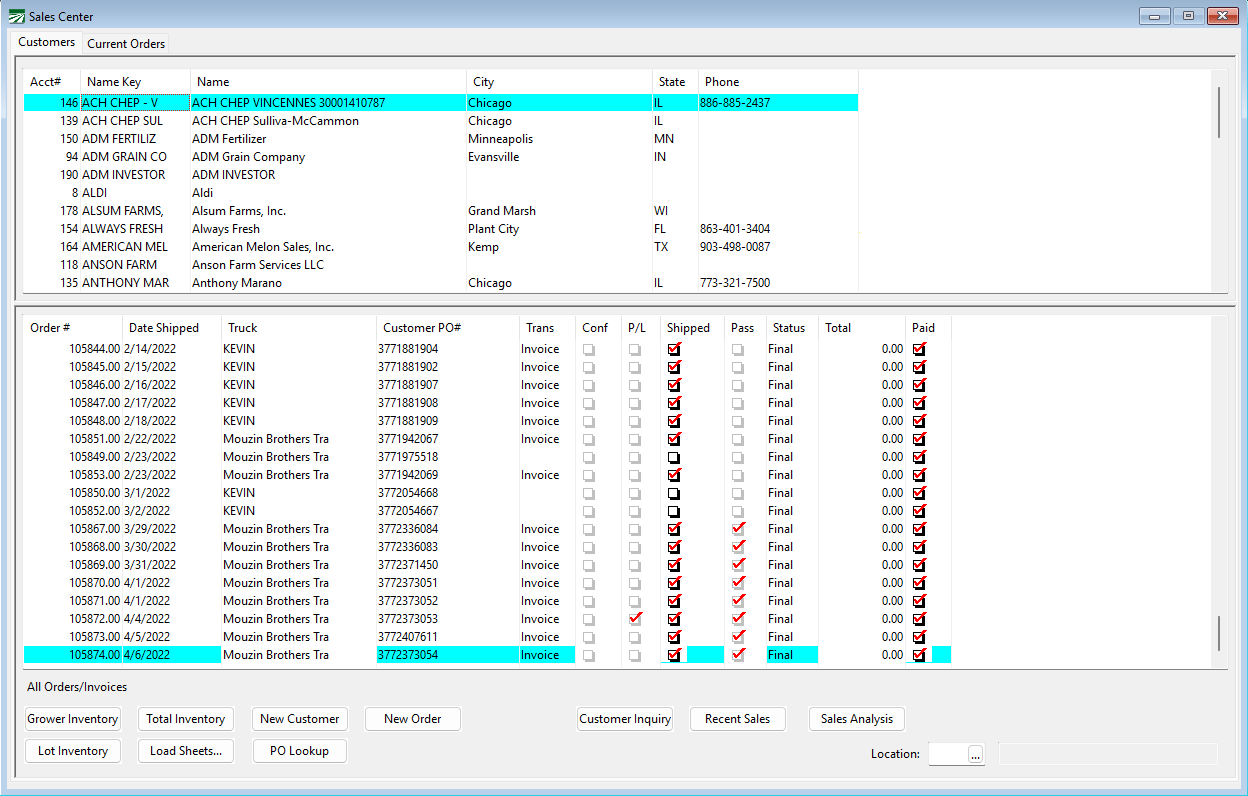The image size is (1248, 796).
Task: Create a New Order
Action: 413,719
